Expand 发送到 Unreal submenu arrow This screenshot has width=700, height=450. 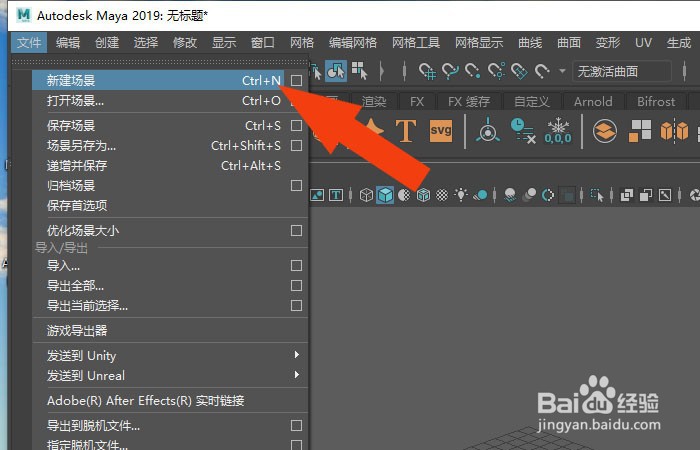click(x=296, y=375)
